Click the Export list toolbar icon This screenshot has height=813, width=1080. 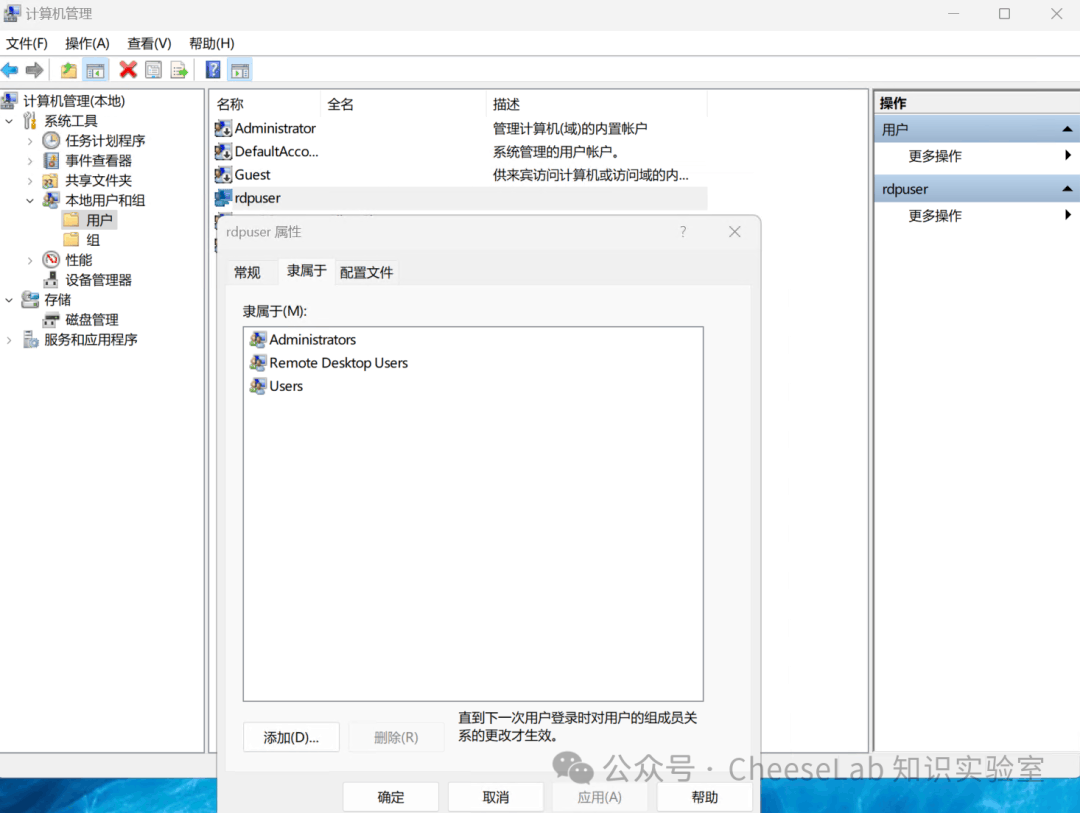click(x=179, y=70)
